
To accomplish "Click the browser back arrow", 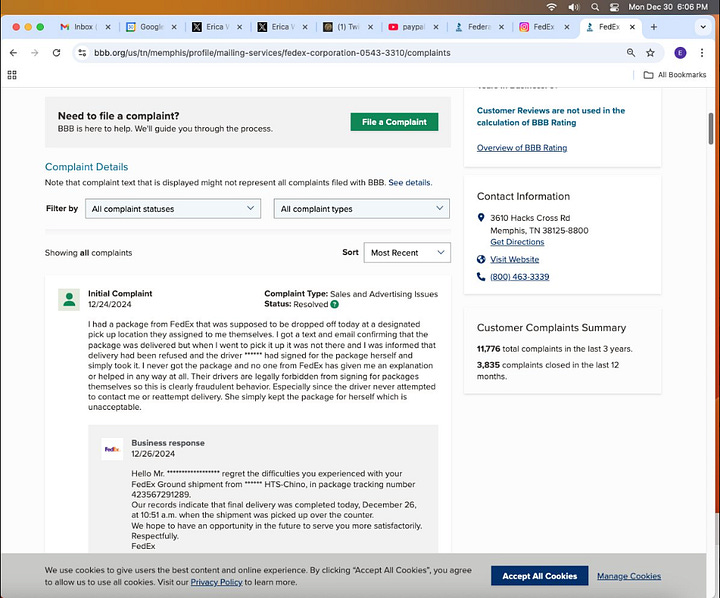I will 13,53.
